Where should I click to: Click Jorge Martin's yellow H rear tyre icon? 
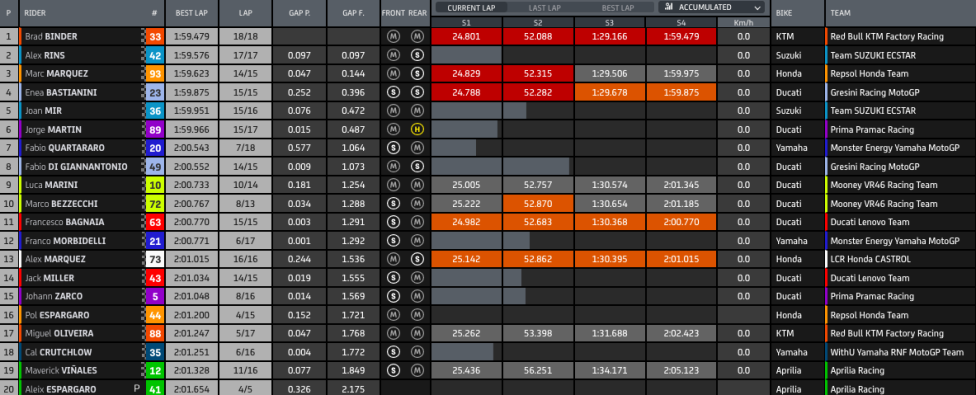(x=416, y=129)
